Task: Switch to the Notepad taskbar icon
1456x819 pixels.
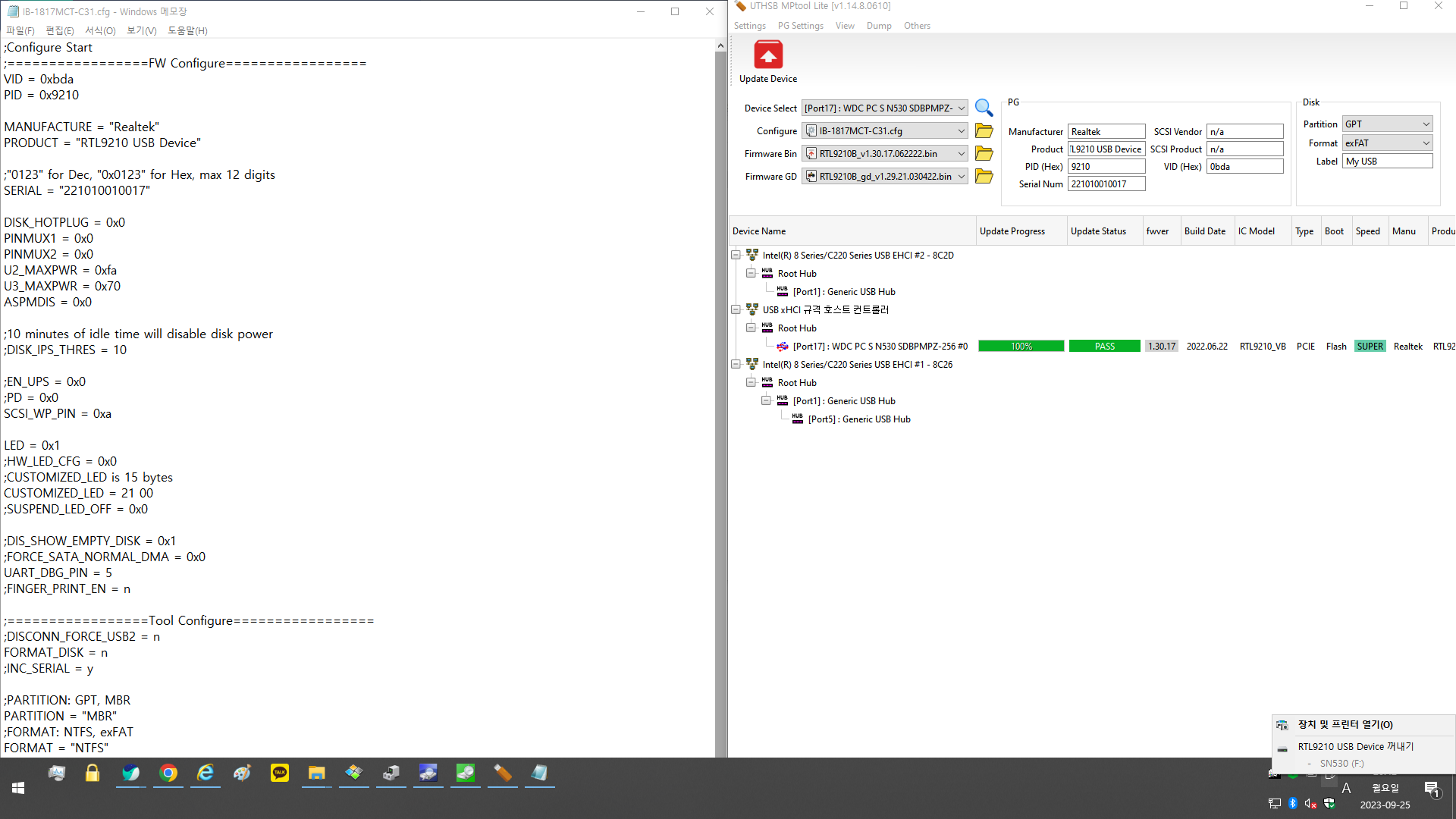Action: [x=540, y=773]
